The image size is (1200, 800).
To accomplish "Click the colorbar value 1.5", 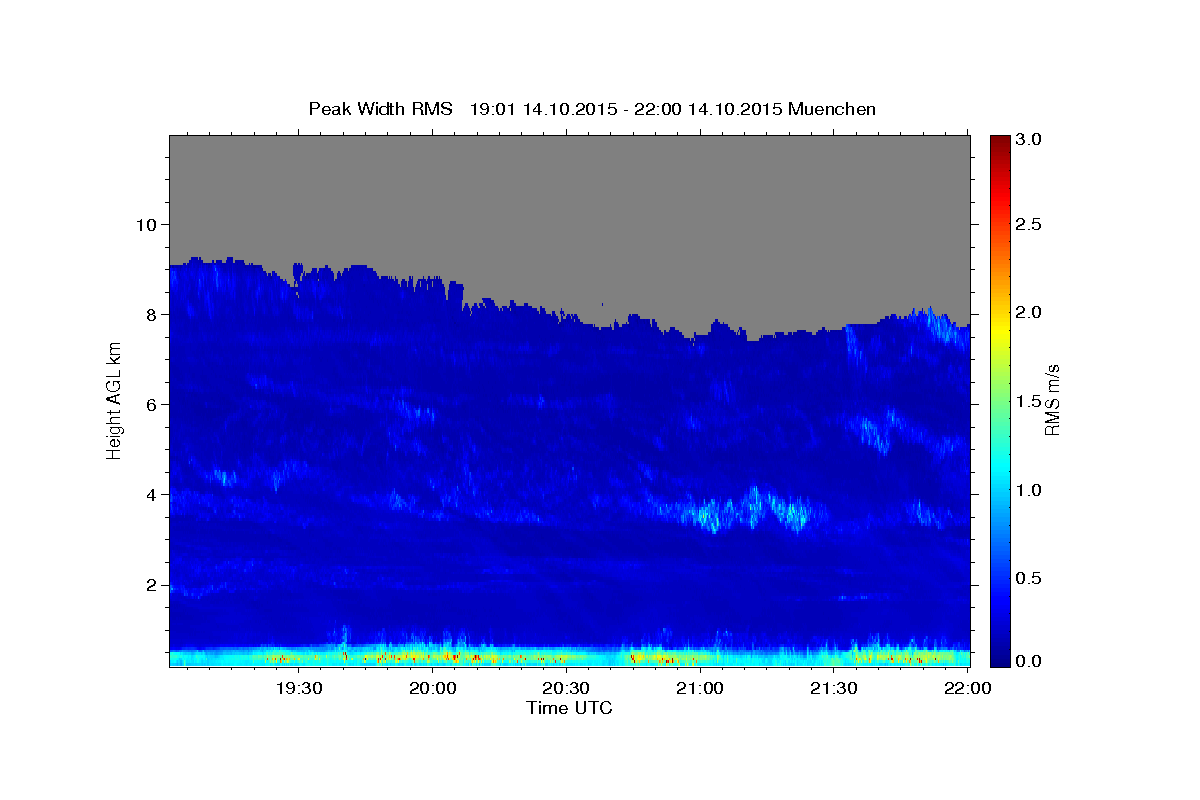I will (1029, 401).
